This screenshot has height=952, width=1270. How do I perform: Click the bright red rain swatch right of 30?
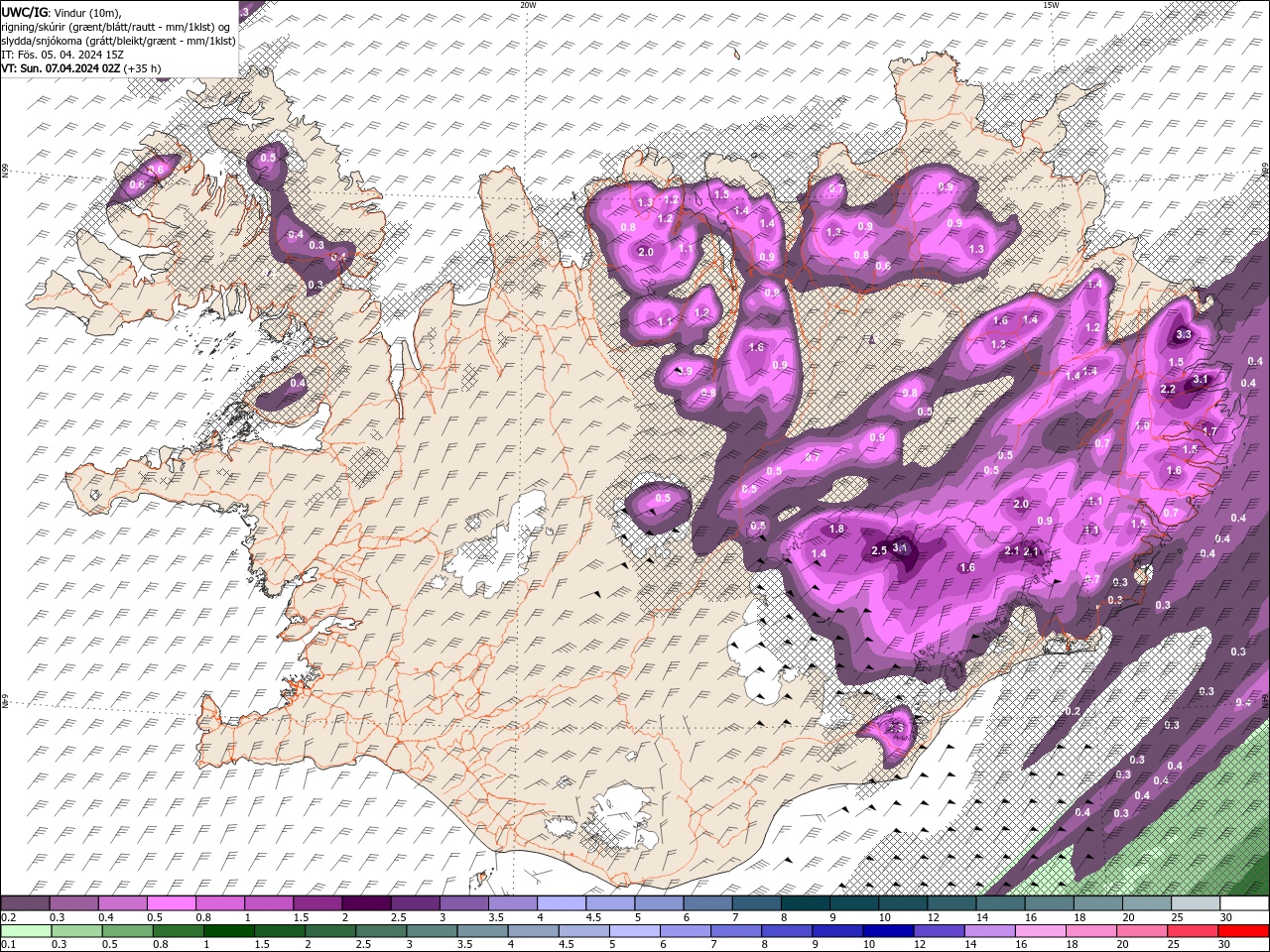point(1242,931)
